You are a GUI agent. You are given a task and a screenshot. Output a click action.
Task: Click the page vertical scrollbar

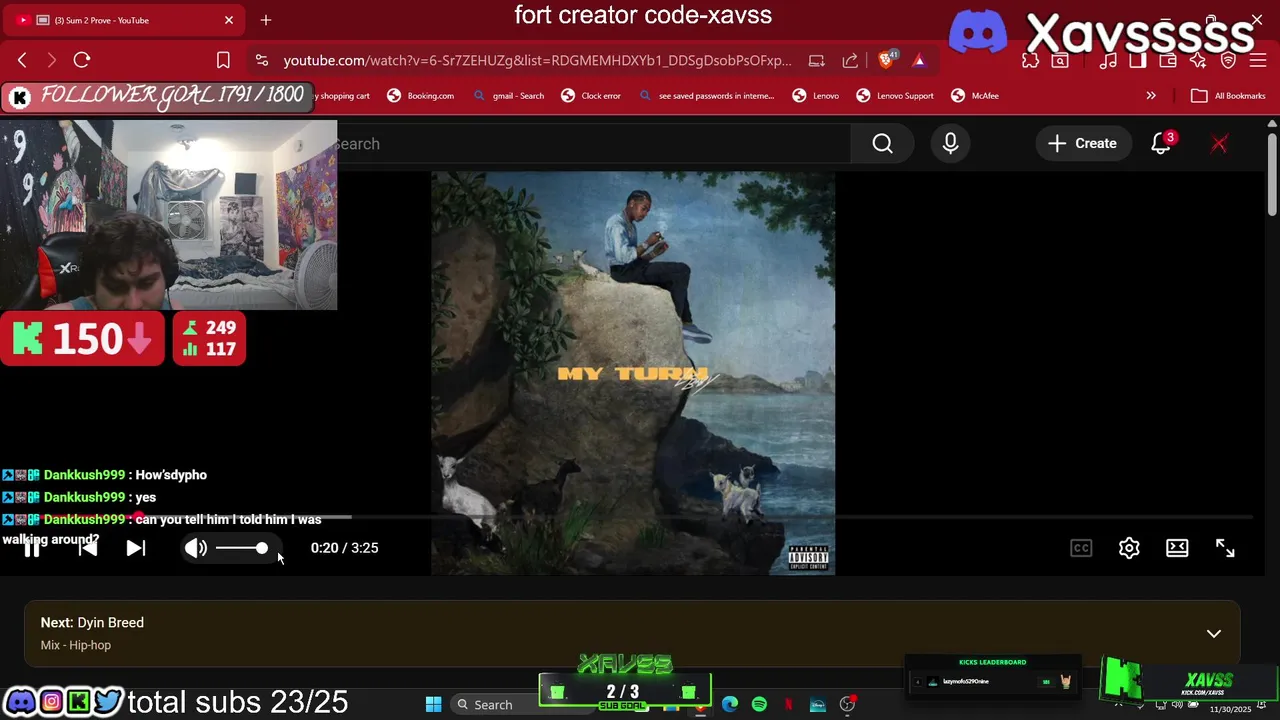tap(1272, 172)
